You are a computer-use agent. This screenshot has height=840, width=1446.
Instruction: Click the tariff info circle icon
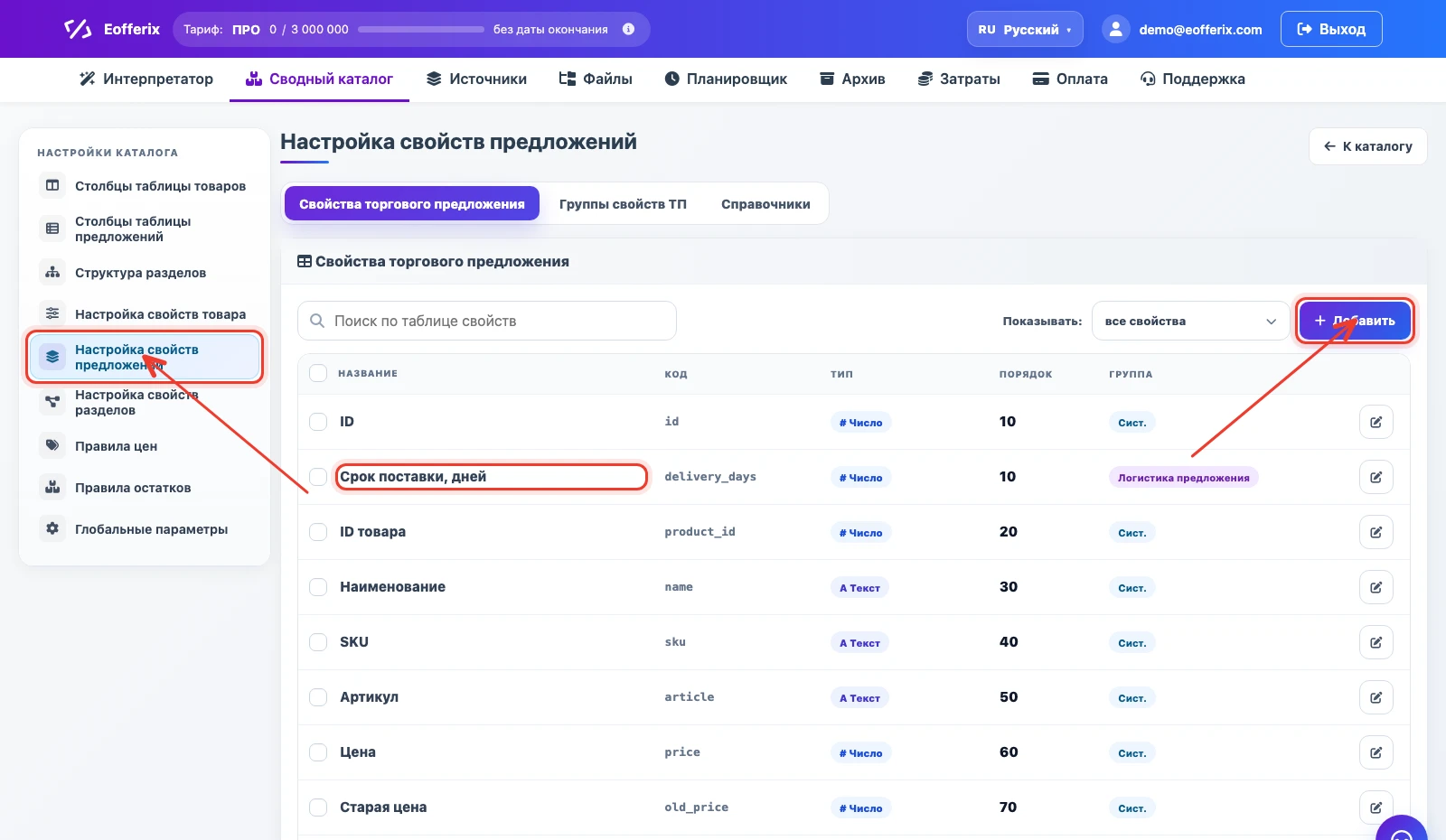tap(629, 29)
